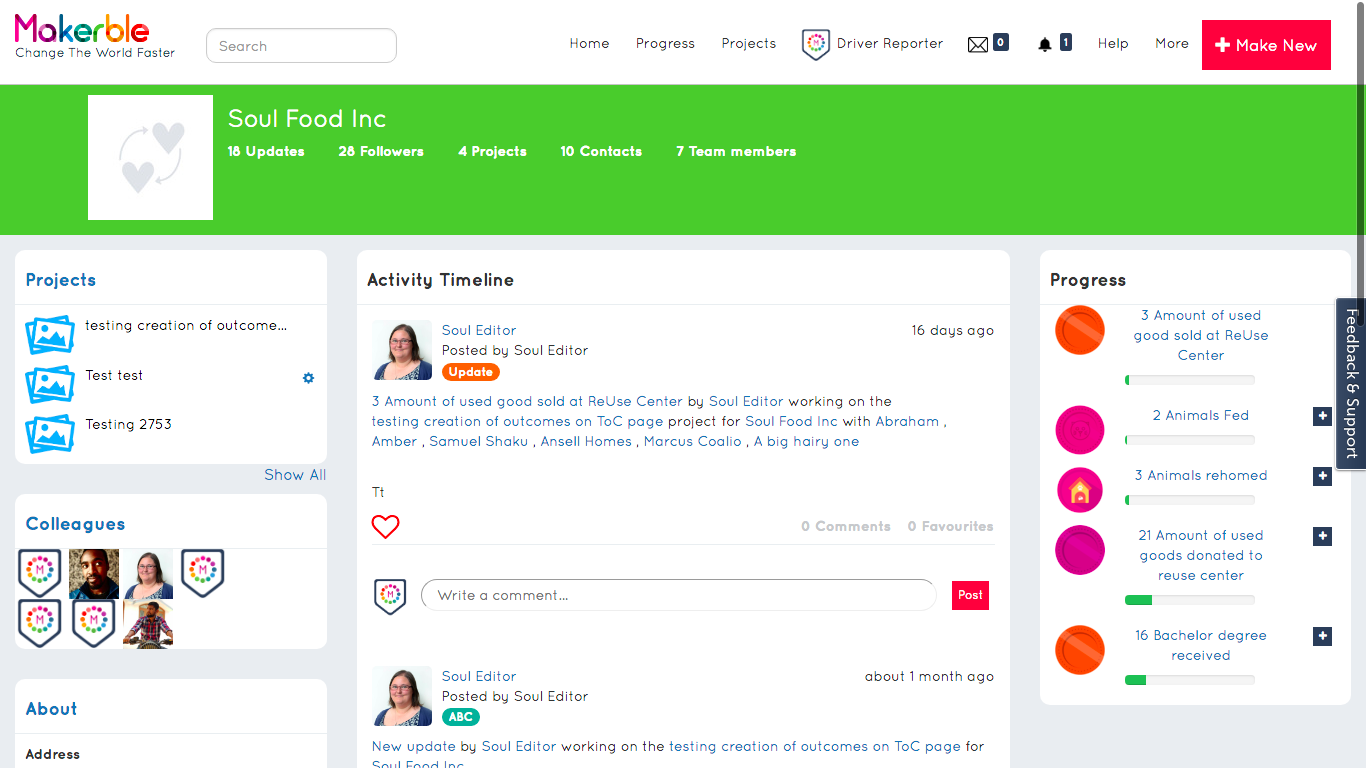The width and height of the screenshot is (1366, 768).
Task: Open the colleague photo of person on a bike
Action: [148, 624]
